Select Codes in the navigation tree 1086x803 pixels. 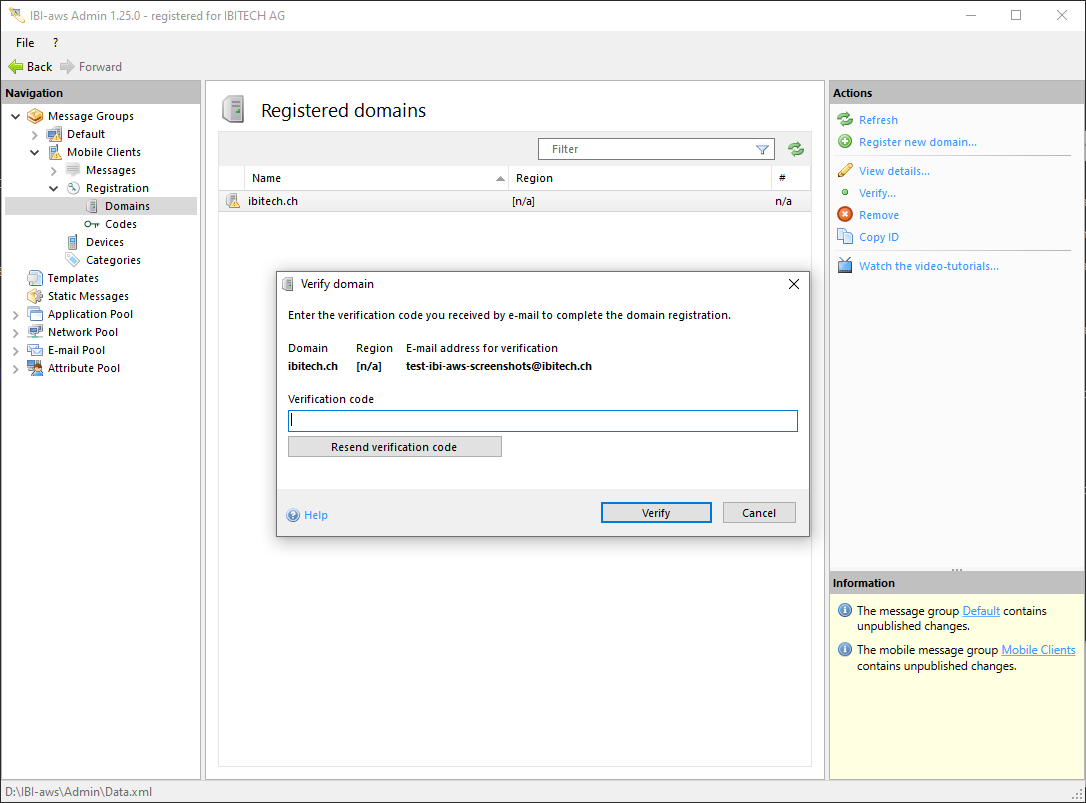click(x=120, y=224)
